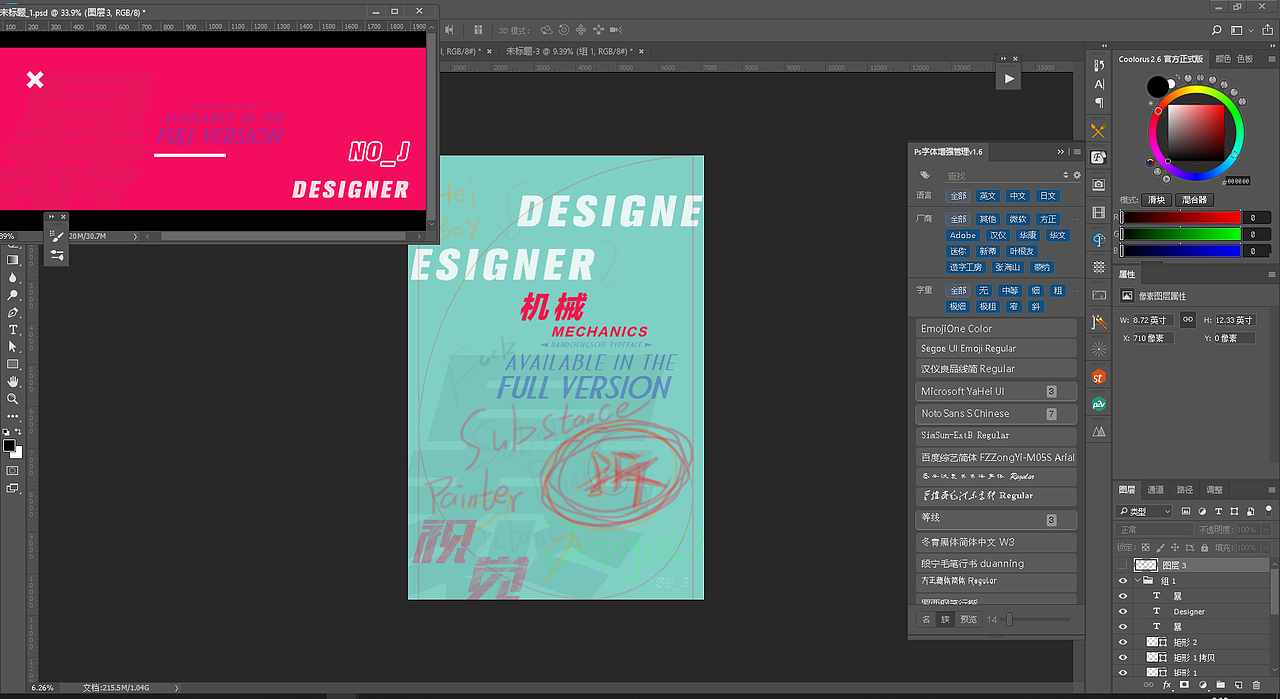Select the Type tool in the toolbox

click(13, 329)
